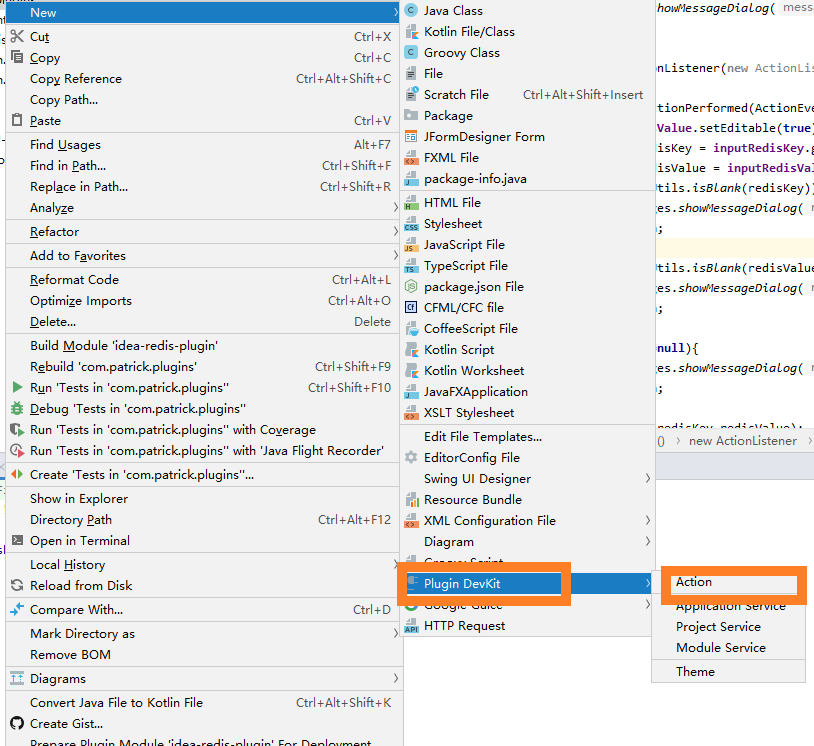This screenshot has height=746, width=814.
Task: Select Paste menu entry
Action: point(202,120)
